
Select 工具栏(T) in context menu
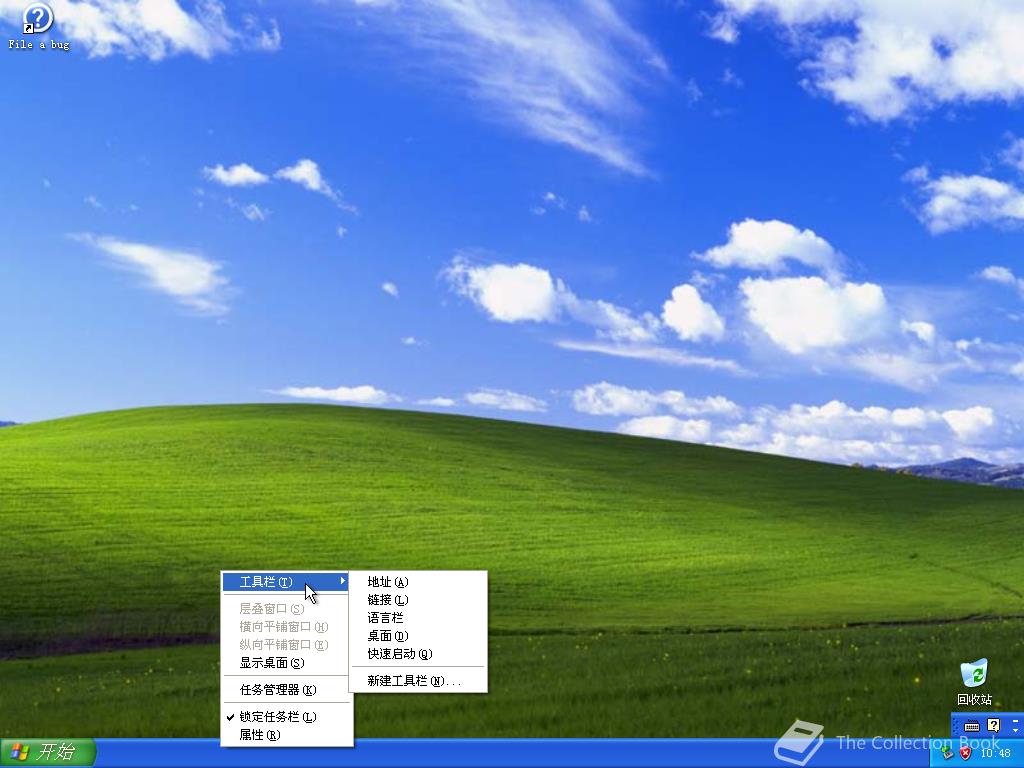pos(285,582)
